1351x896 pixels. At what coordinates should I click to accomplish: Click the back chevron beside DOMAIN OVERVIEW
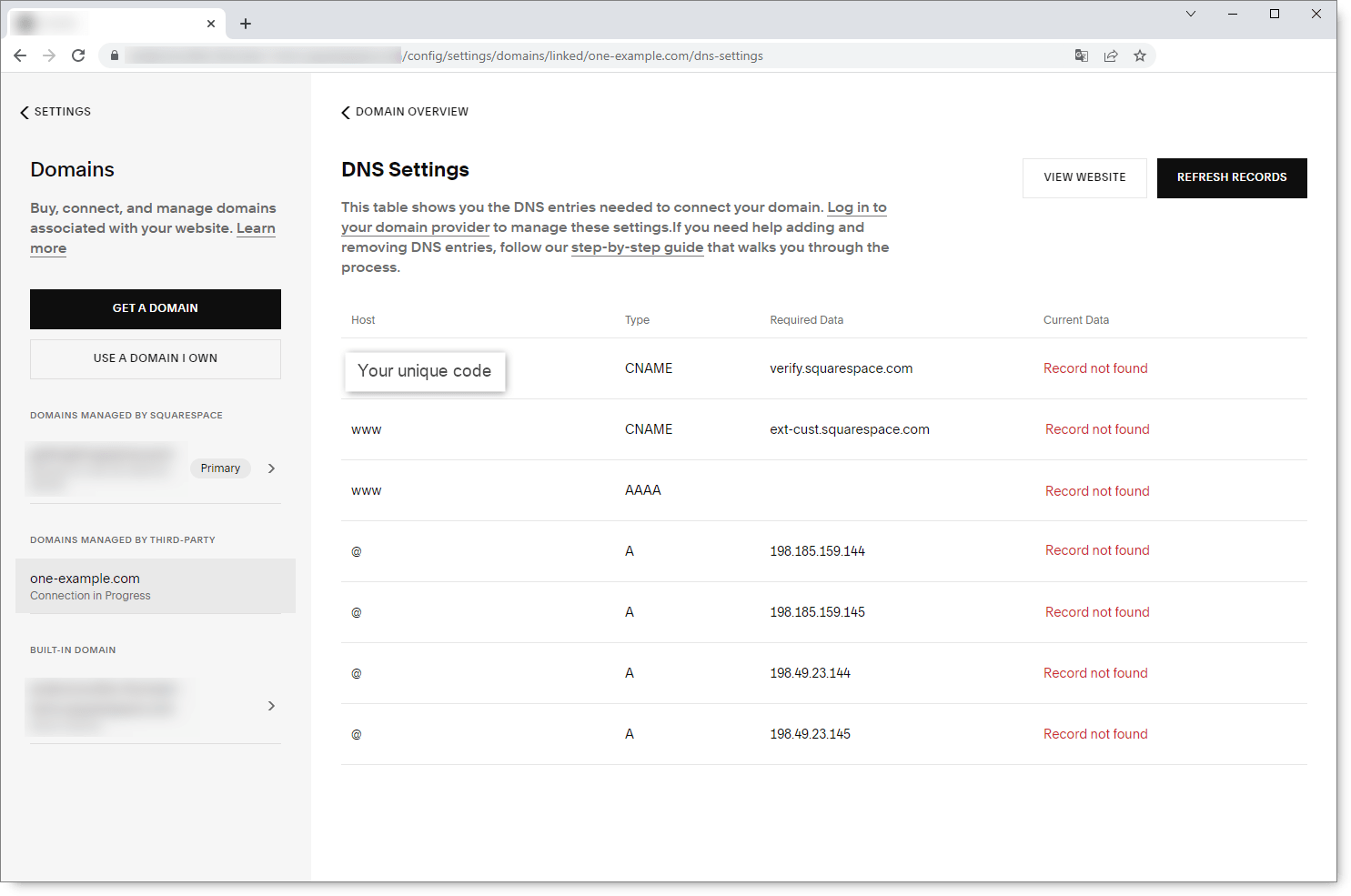[x=345, y=111]
